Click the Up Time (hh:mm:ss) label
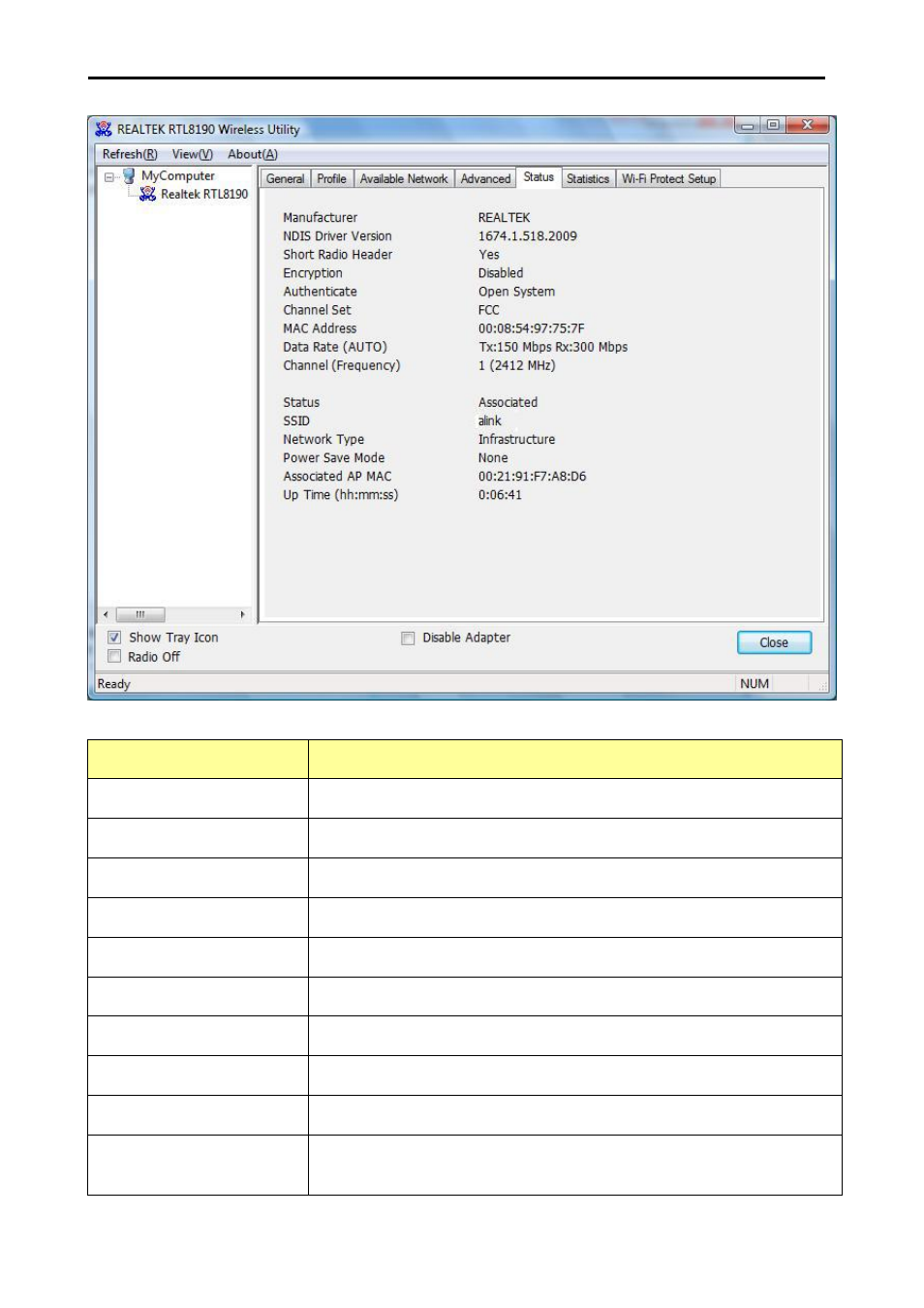The height and width of the screenshot is (1308, 924). (340, 495)
